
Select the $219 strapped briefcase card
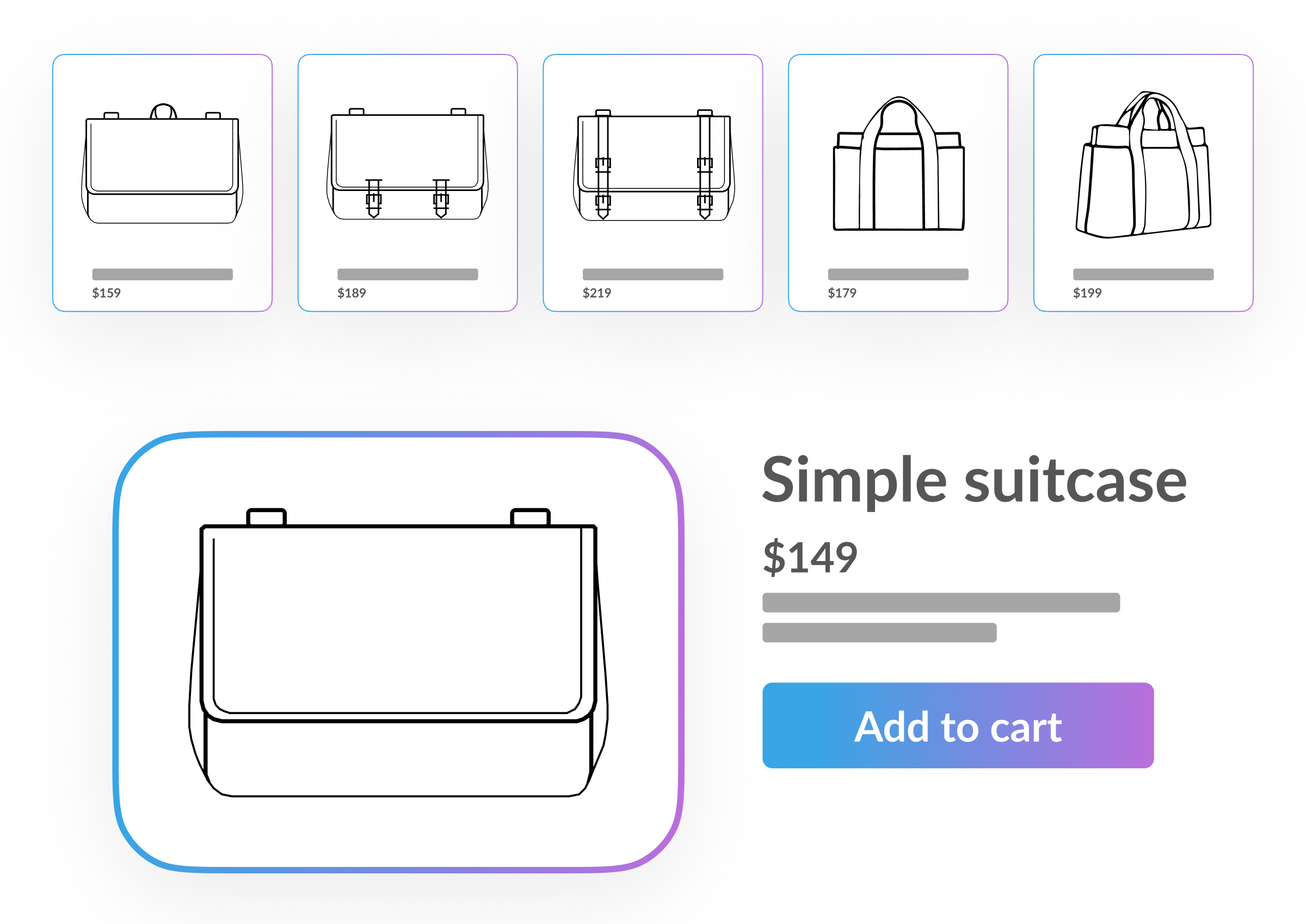click(x=652, y=183)
